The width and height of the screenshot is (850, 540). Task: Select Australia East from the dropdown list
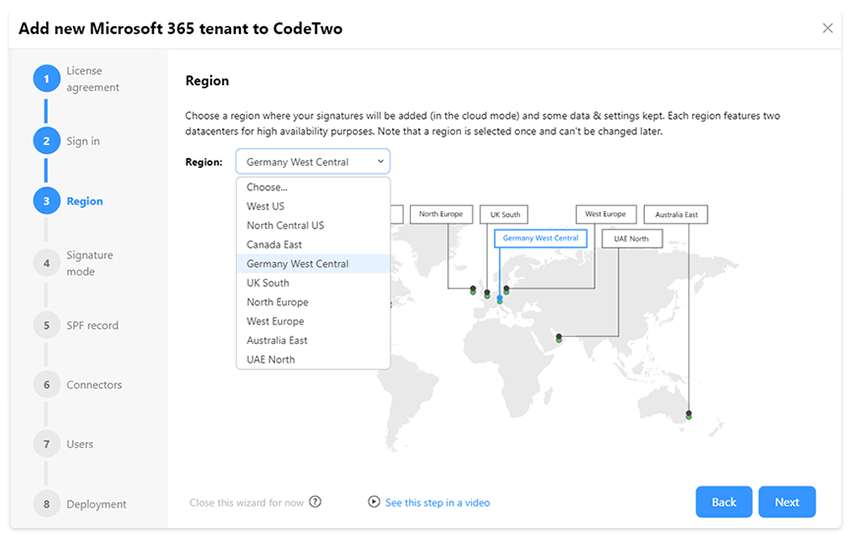pos(313,340)
